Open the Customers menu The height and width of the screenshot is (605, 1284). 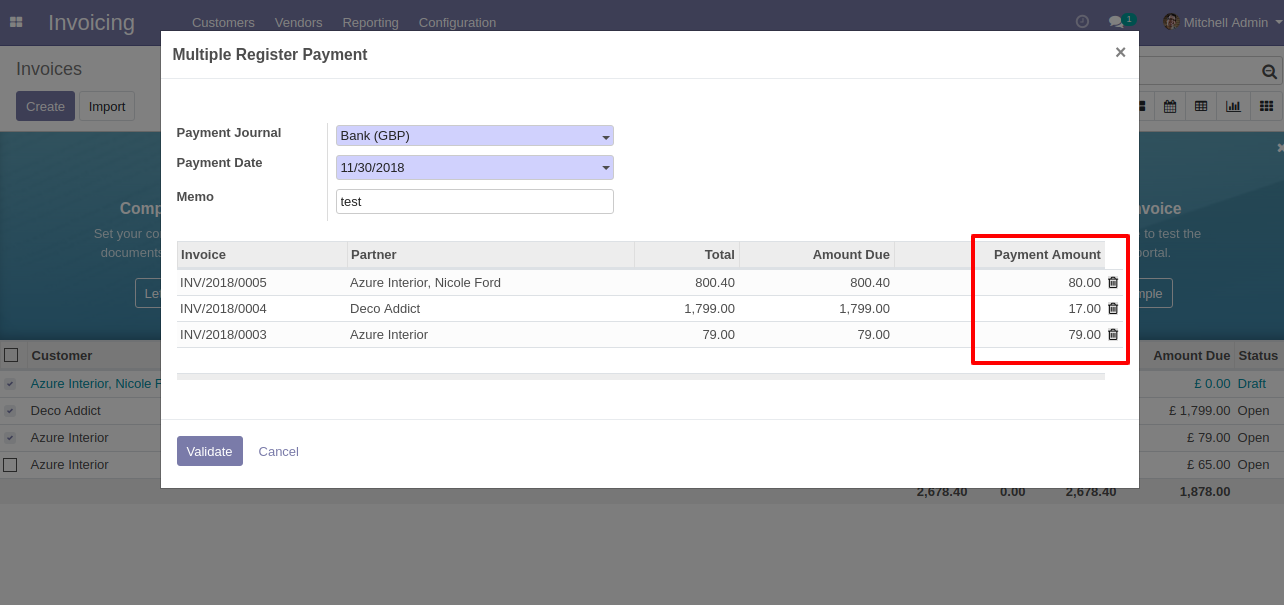point(223,22)
